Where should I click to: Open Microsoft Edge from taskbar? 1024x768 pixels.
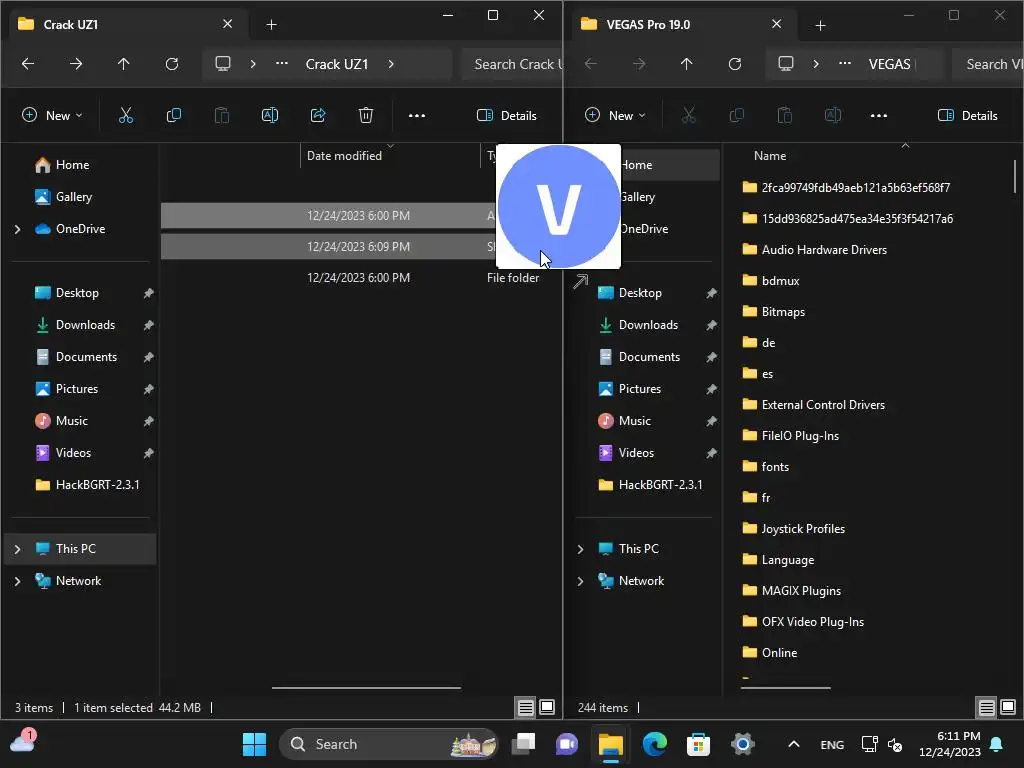tap(654, 744)
